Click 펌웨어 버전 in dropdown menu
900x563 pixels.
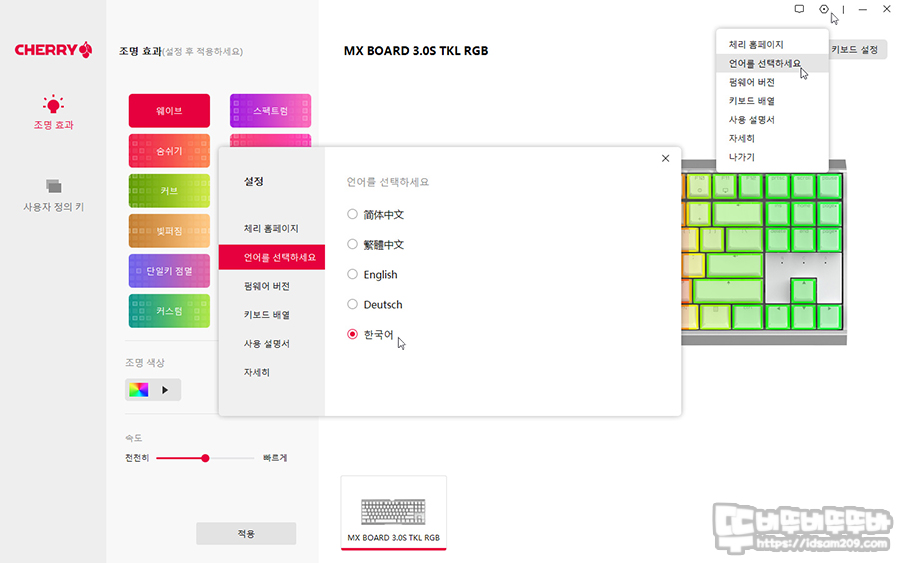(x=772, y=82)
